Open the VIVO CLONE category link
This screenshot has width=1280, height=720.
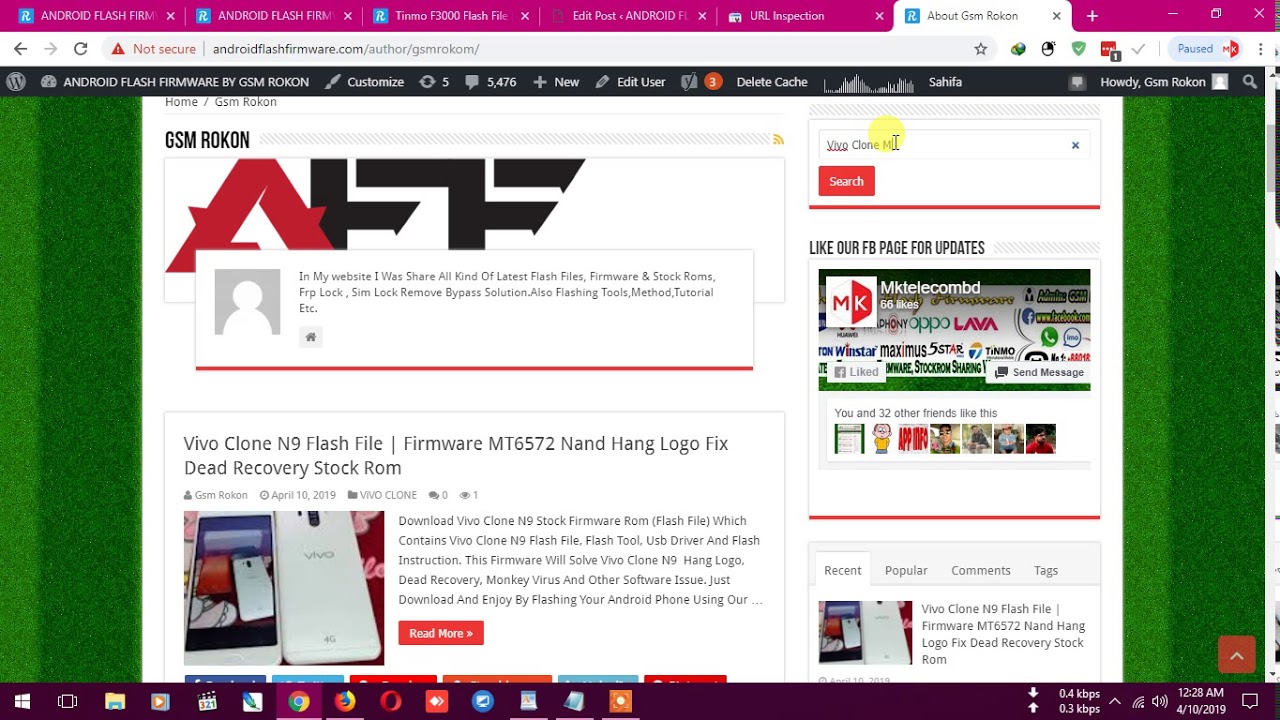coord(388,495)
